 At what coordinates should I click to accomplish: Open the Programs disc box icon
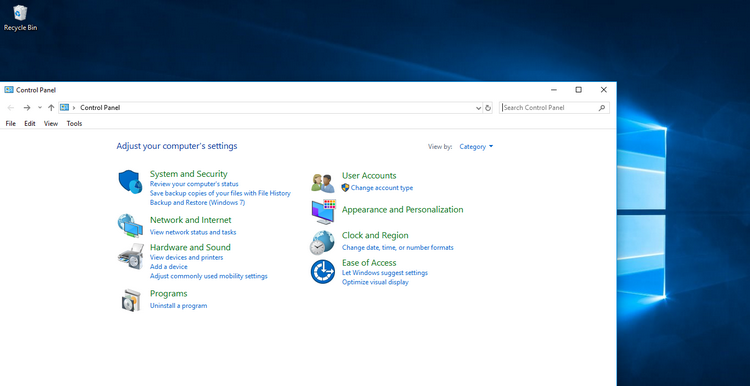131,300
